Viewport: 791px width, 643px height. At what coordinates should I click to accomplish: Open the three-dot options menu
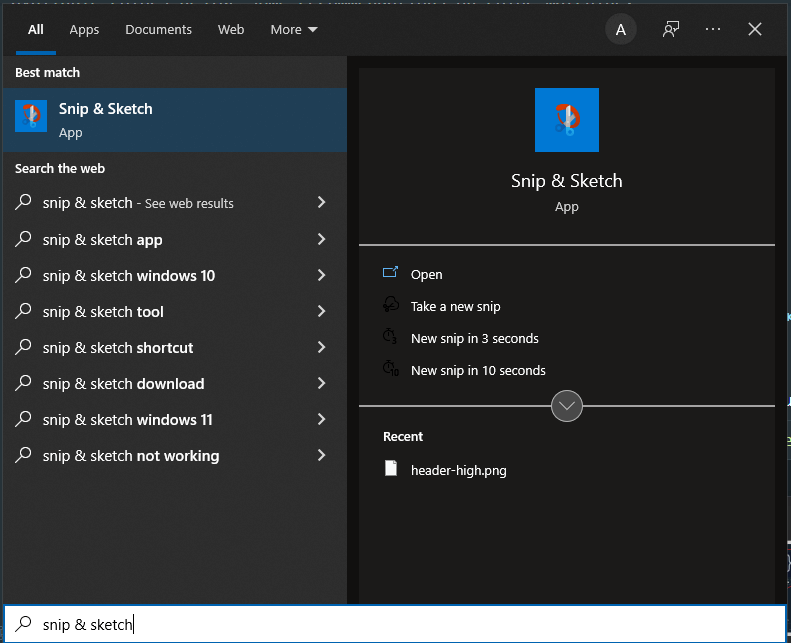(712, 29)
